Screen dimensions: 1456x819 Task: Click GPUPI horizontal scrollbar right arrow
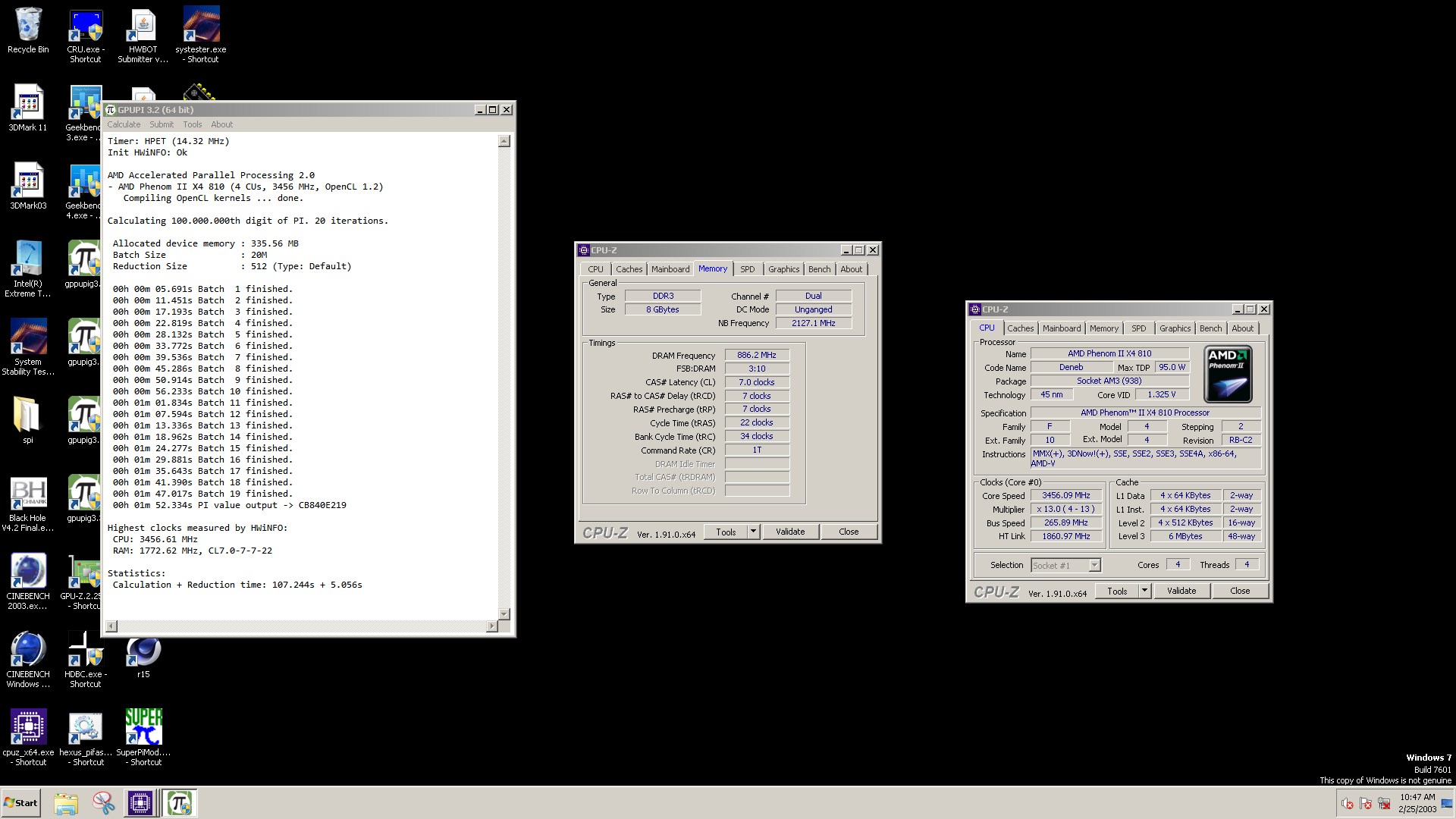pos(492,626)
